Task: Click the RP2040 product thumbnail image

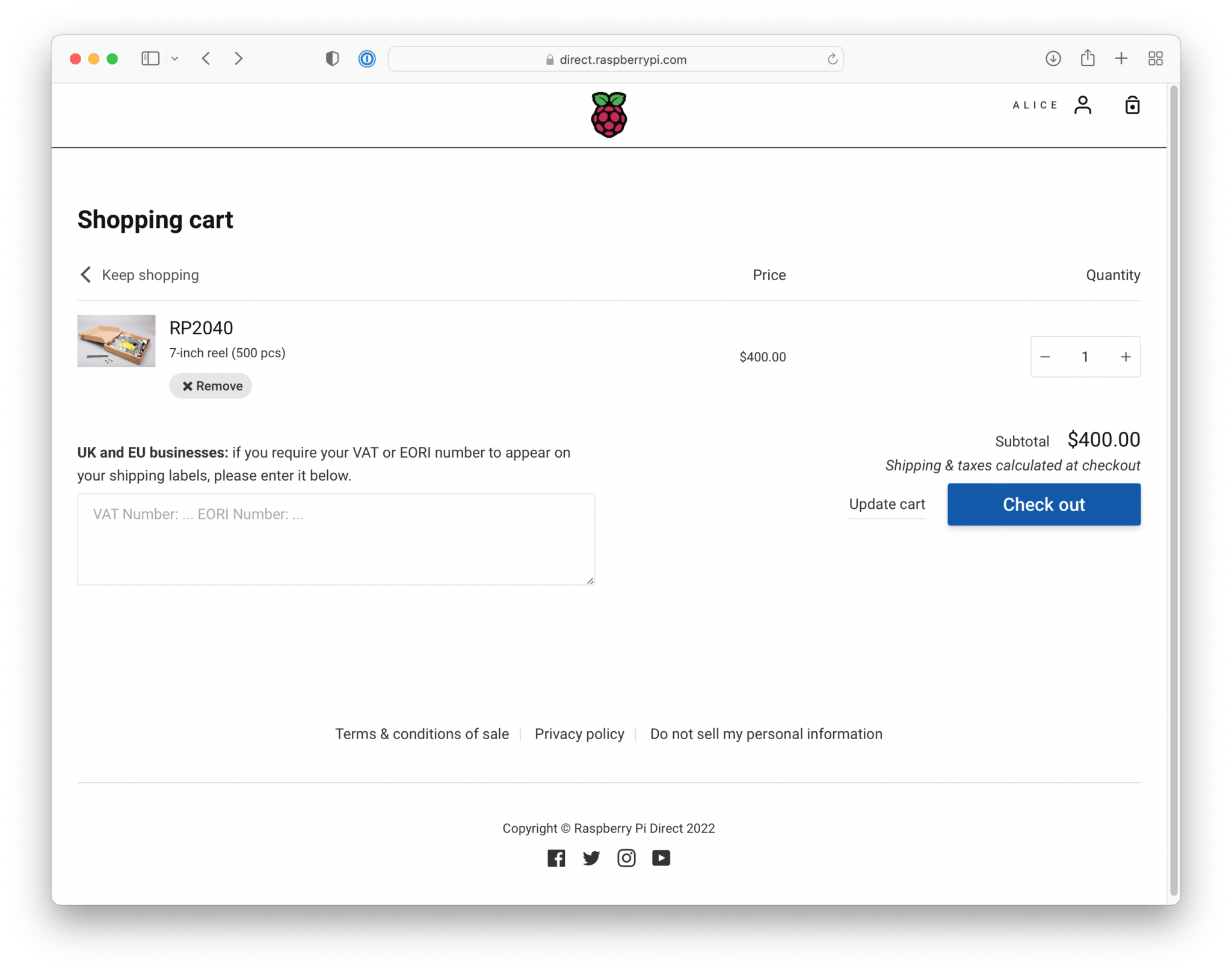Action: pyautogui.click(x=116, y=341)
